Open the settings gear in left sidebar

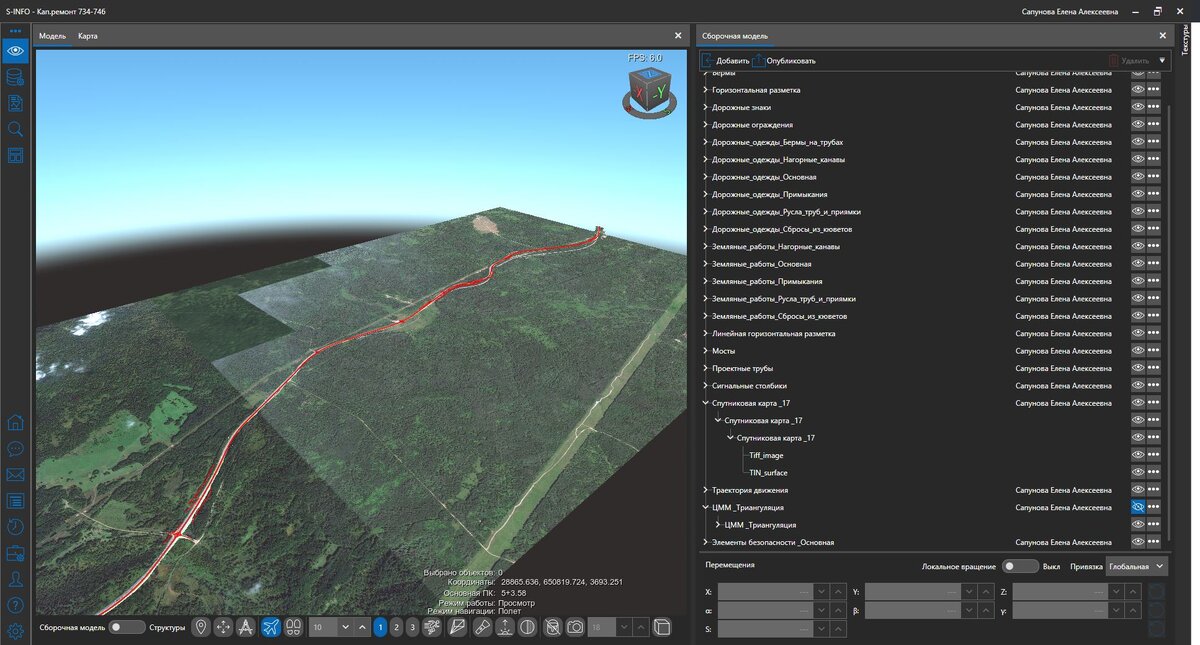click(15, 631)
